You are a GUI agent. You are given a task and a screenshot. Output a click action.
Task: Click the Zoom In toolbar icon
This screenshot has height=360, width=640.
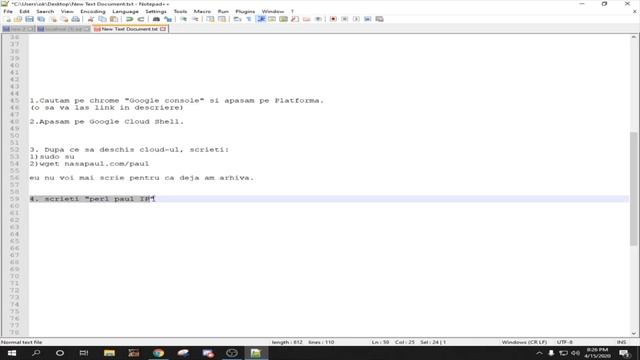click(x=183, y=19)
